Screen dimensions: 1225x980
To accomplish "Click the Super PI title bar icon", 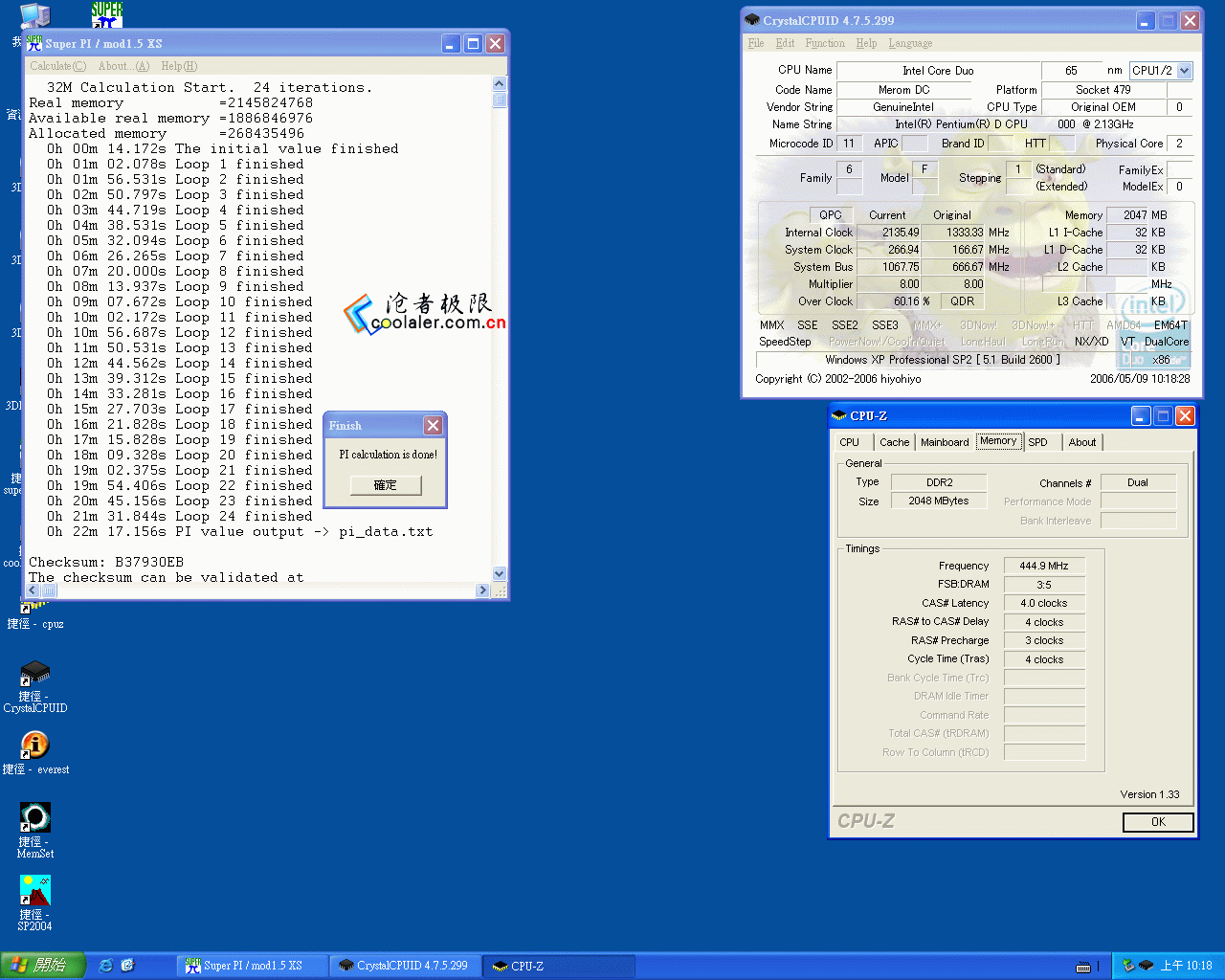I will 34,44.
